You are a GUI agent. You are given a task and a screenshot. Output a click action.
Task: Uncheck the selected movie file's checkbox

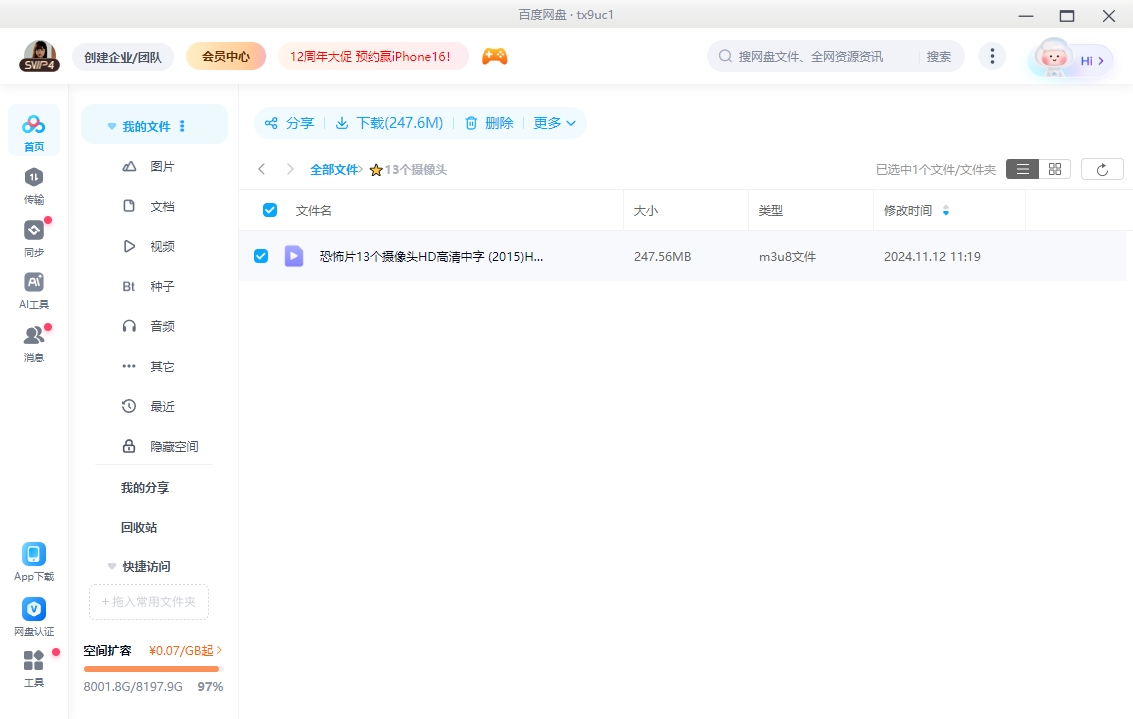(x=261, y=256)
